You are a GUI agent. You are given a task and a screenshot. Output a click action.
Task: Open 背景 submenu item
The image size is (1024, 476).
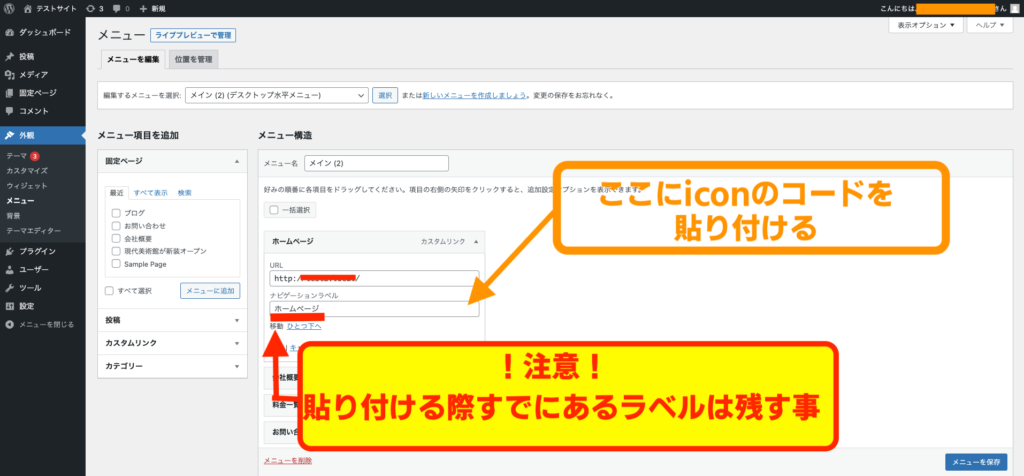(13, 215)
